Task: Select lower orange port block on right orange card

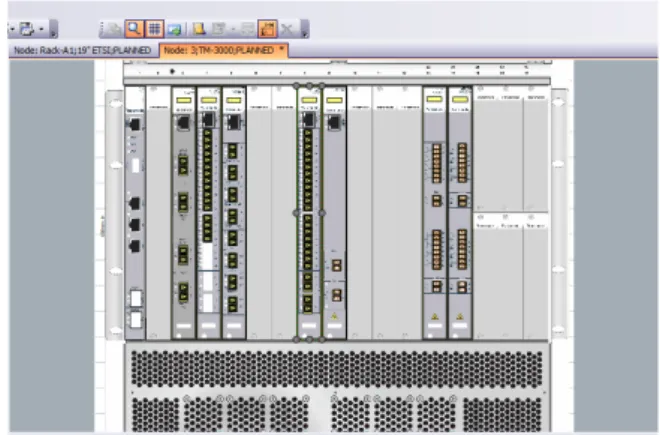Action: click(x=462, y=249)
